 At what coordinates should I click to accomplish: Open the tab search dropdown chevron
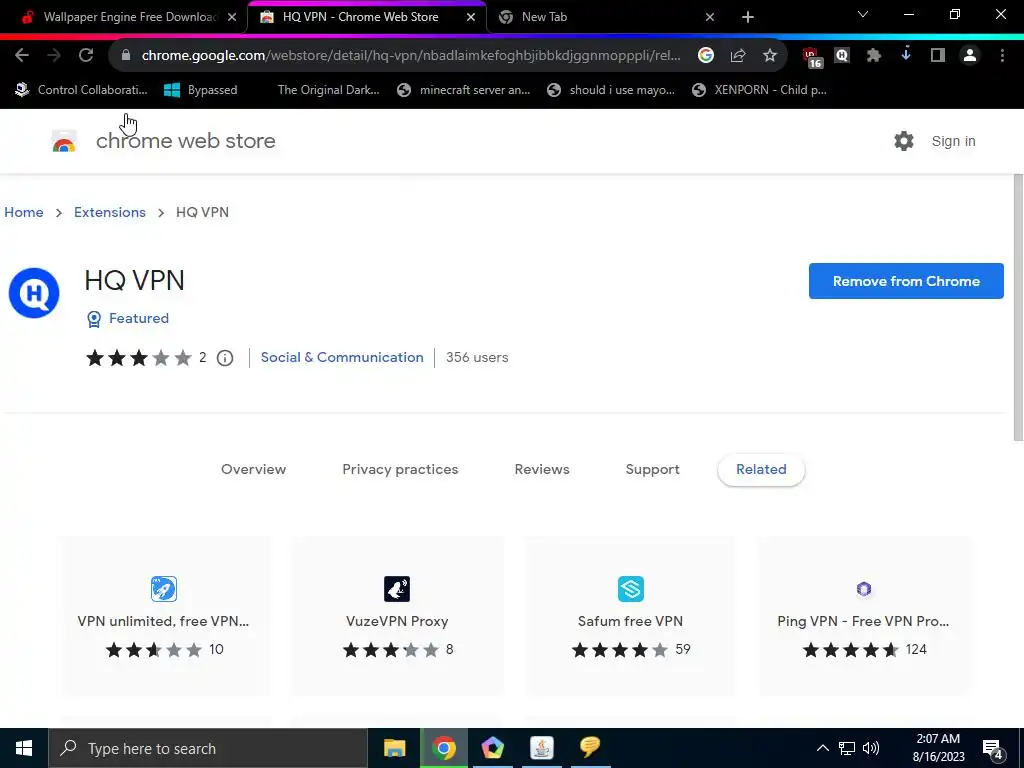click(x=863, y=14)
